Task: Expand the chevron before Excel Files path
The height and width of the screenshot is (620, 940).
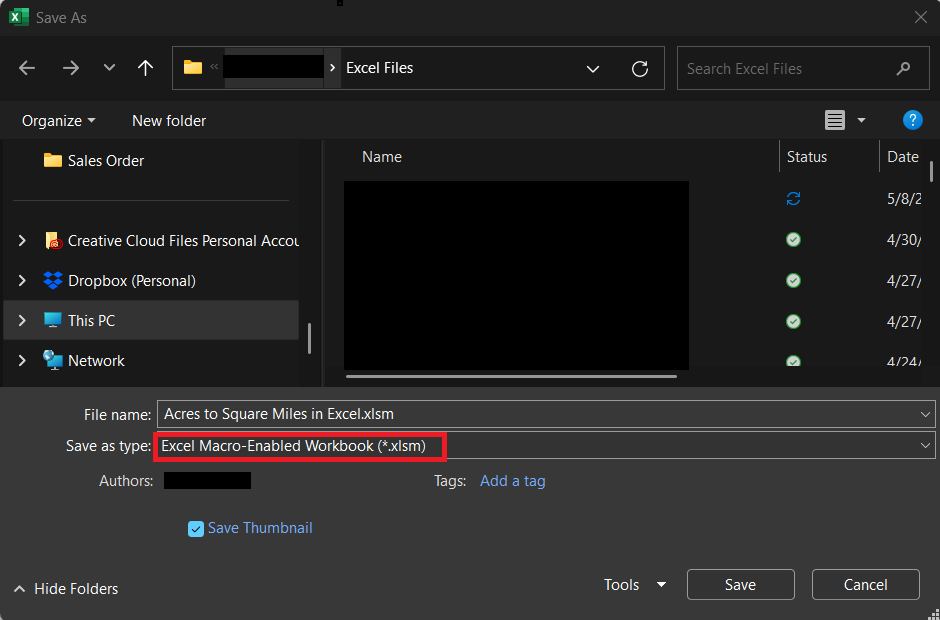Action: 333,68
